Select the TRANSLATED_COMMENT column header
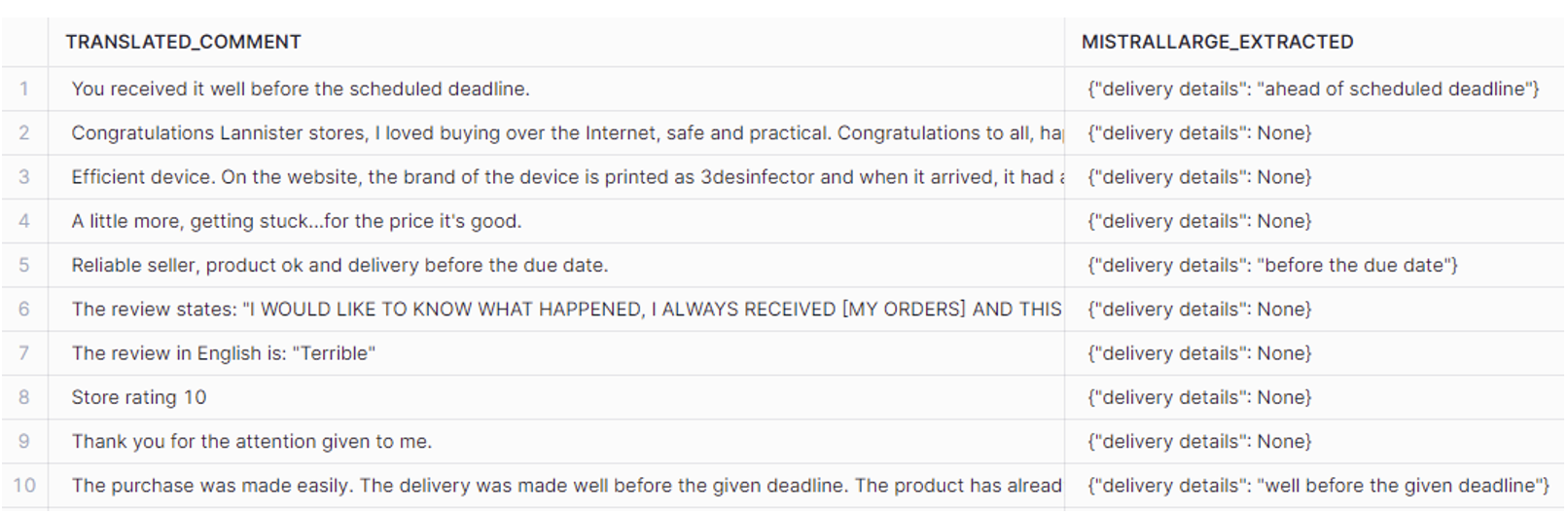The width and height of the screenshot is (1568, 514). click(x=555, y=42)
